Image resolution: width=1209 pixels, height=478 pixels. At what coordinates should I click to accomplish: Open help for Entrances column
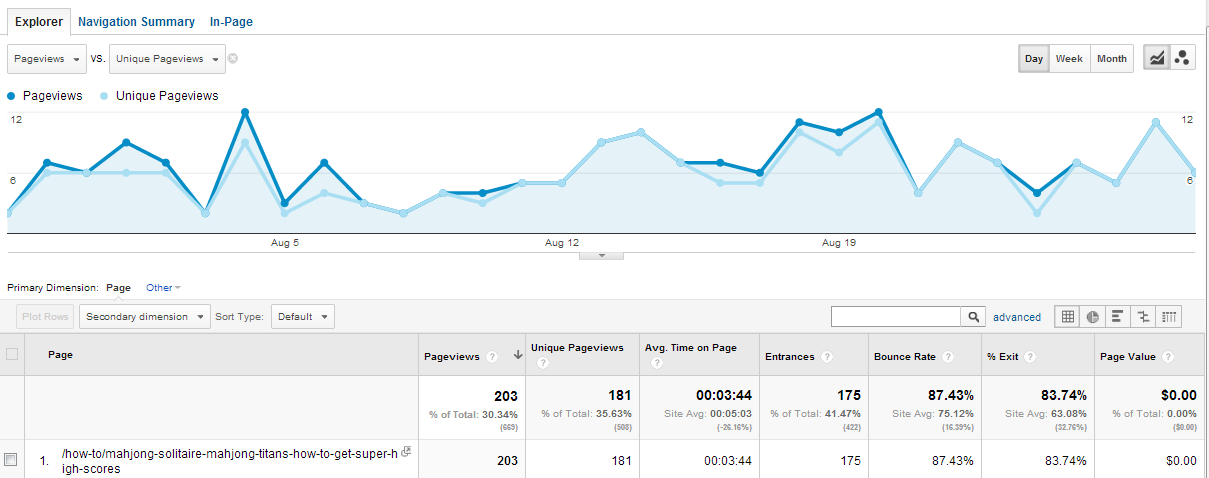[828, 356]
